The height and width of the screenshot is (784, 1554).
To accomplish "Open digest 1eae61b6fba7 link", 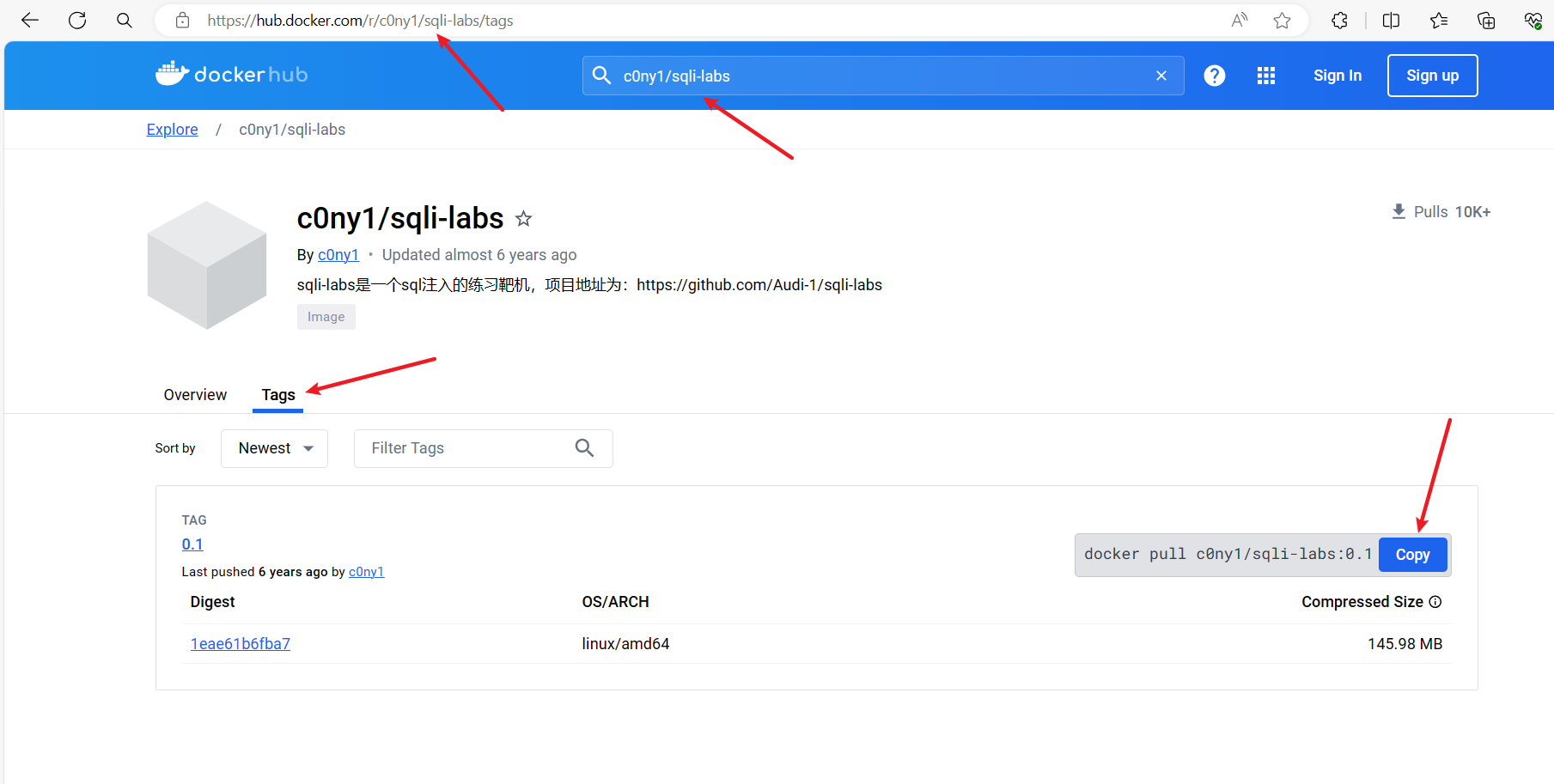I will (x=241, y=644).
